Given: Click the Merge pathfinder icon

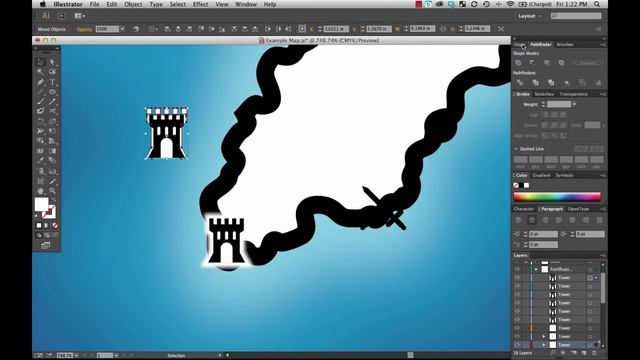Looking at the screenshot, I should (551, 82).
